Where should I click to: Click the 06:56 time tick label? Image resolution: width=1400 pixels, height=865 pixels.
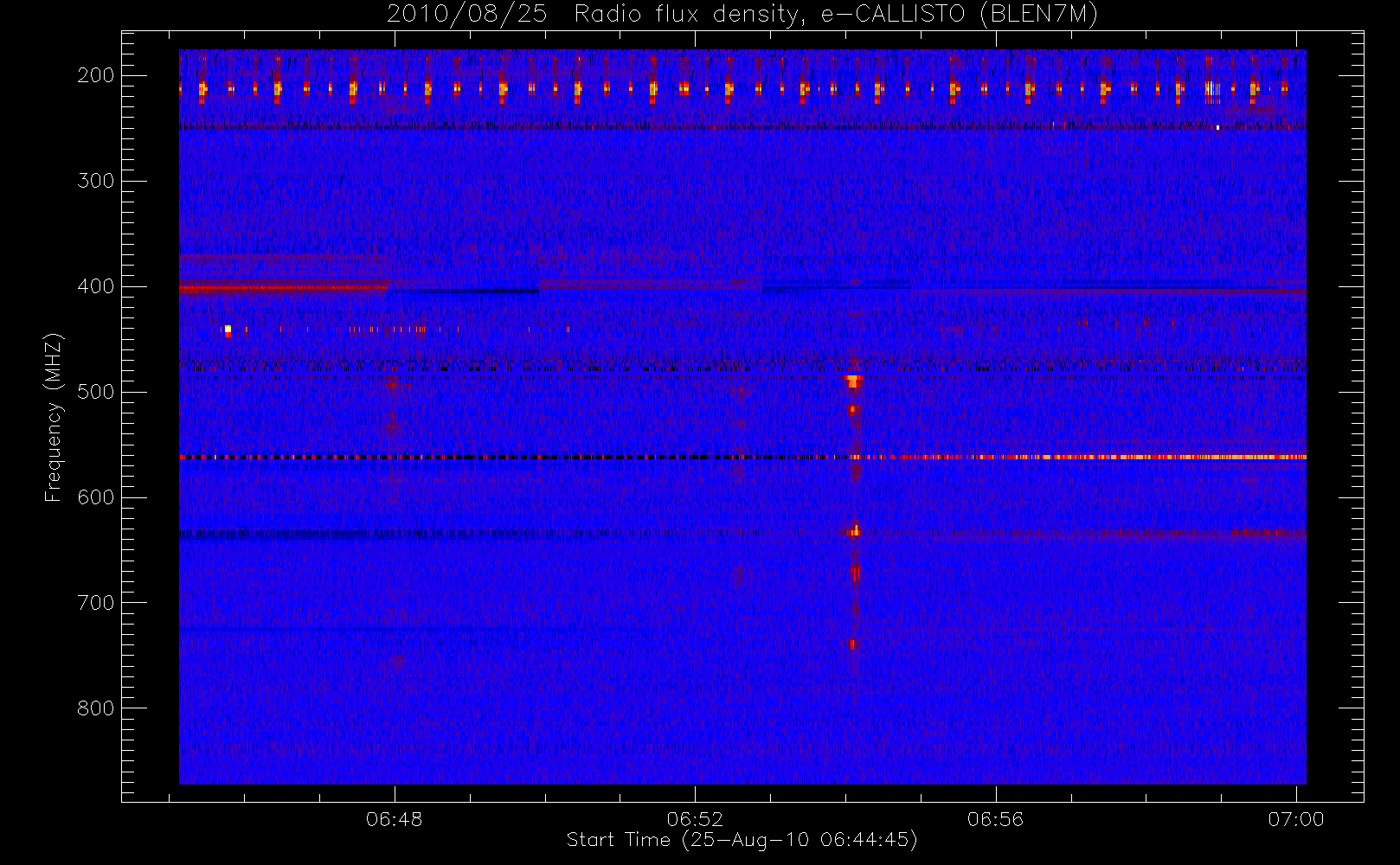coord(995,819)
